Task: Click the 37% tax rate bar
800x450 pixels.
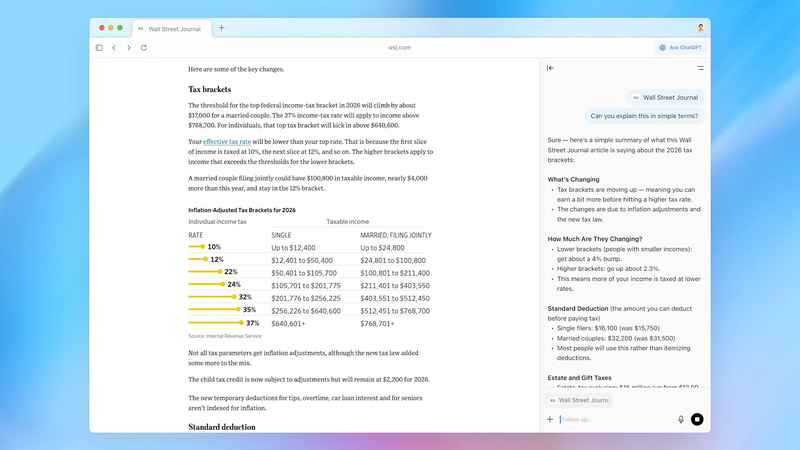Action: [x=215, y=323]
